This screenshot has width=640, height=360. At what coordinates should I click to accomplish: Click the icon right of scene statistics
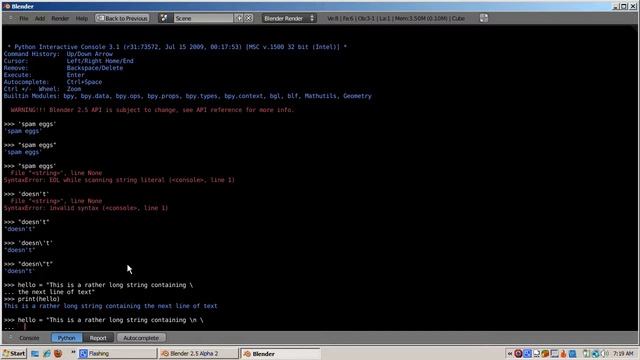484,18
